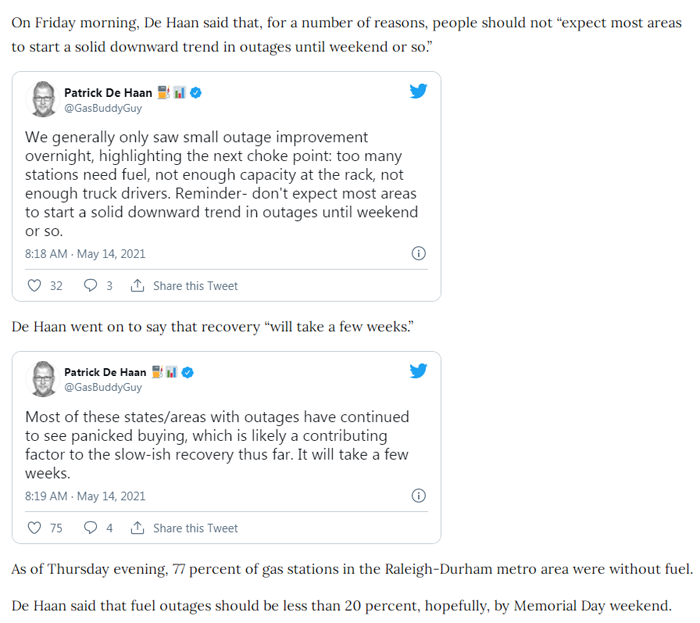This screenshot has height=623, width=700.
Task: Open replies bubble on first tweet
Action: click(x=90, y=285)
